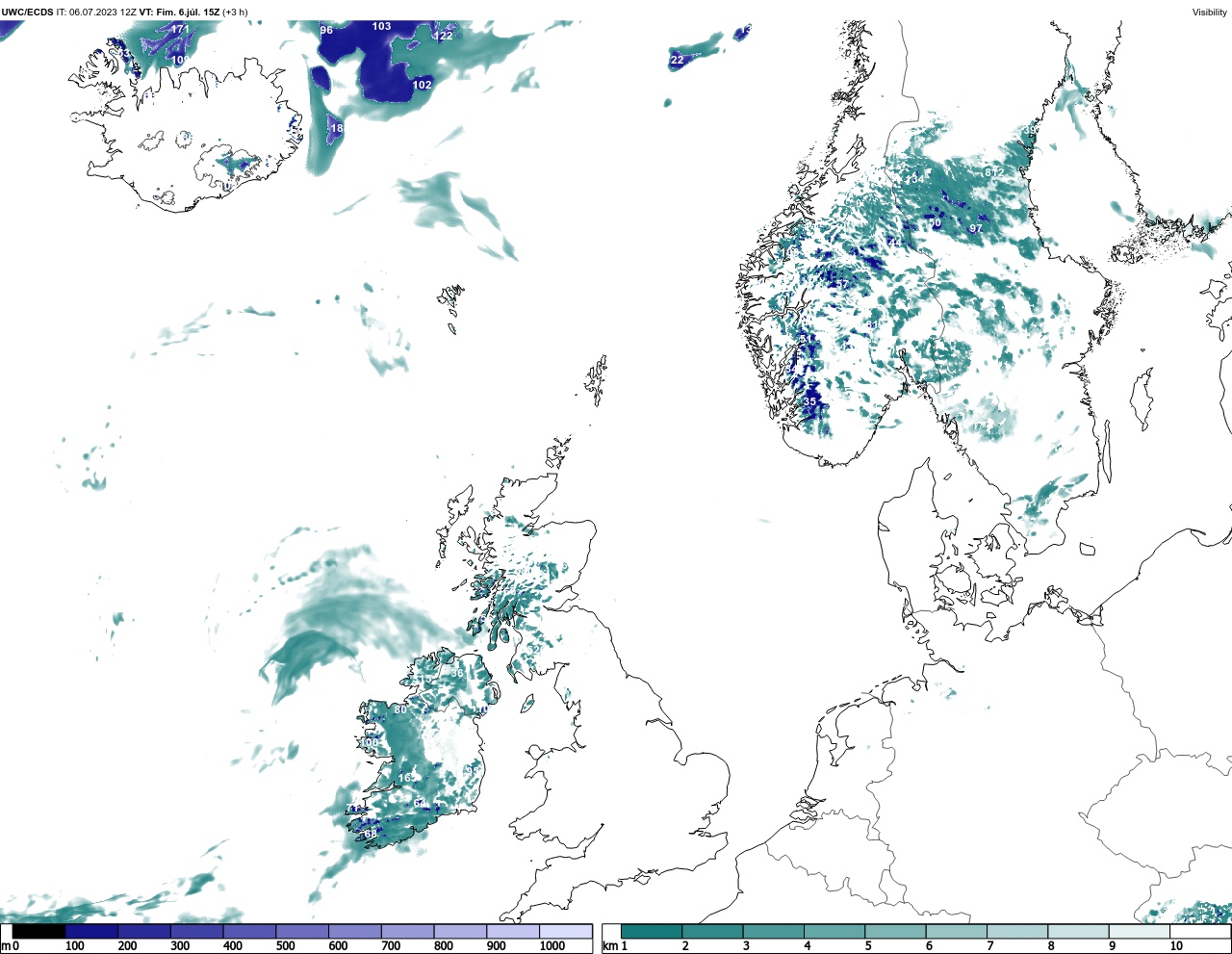Click the 500–600 m legend swatch
Screen dimensions: 1232x954
[302, 931]
